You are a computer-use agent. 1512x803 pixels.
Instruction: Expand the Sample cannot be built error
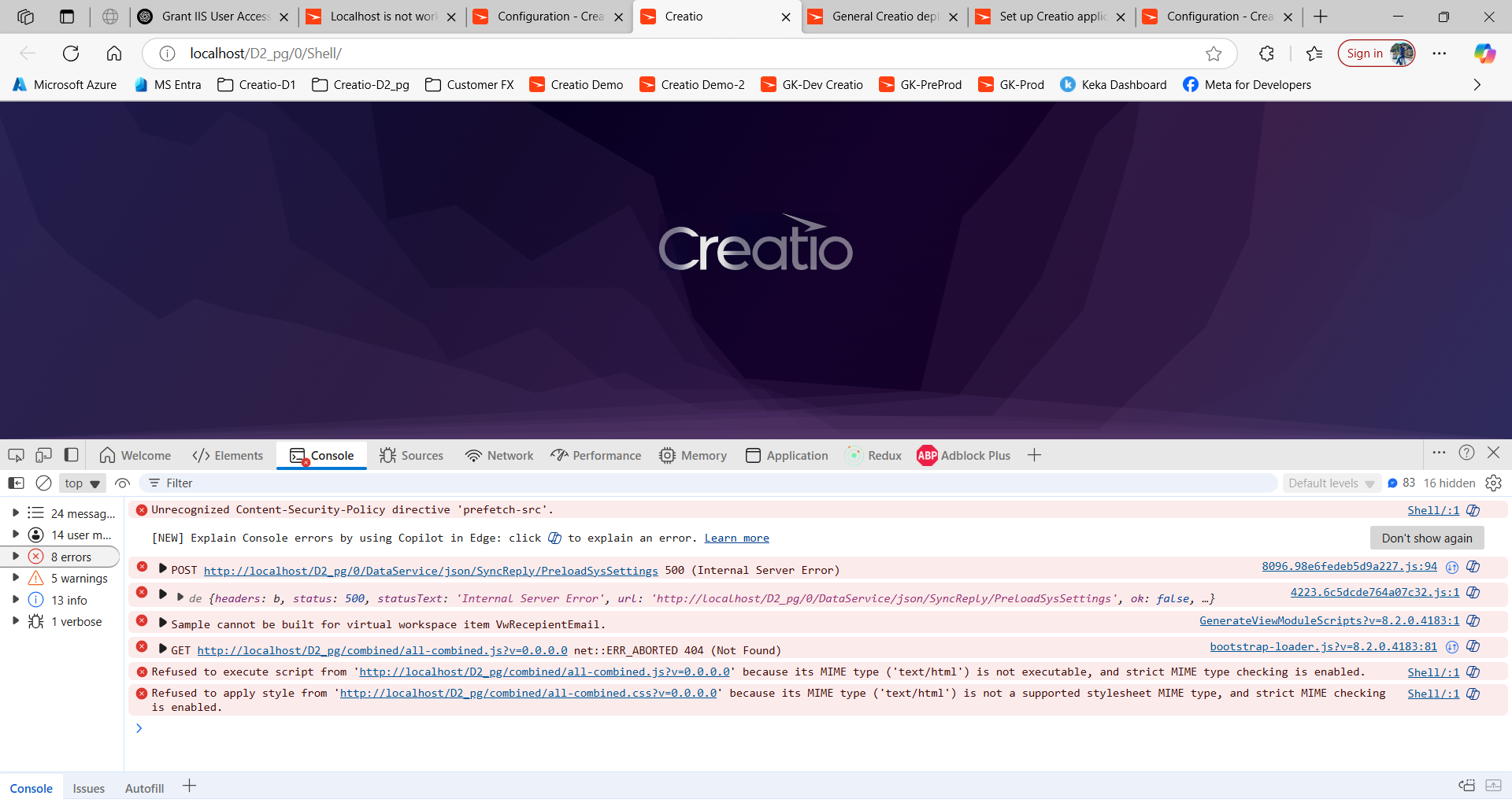[163, 623]
